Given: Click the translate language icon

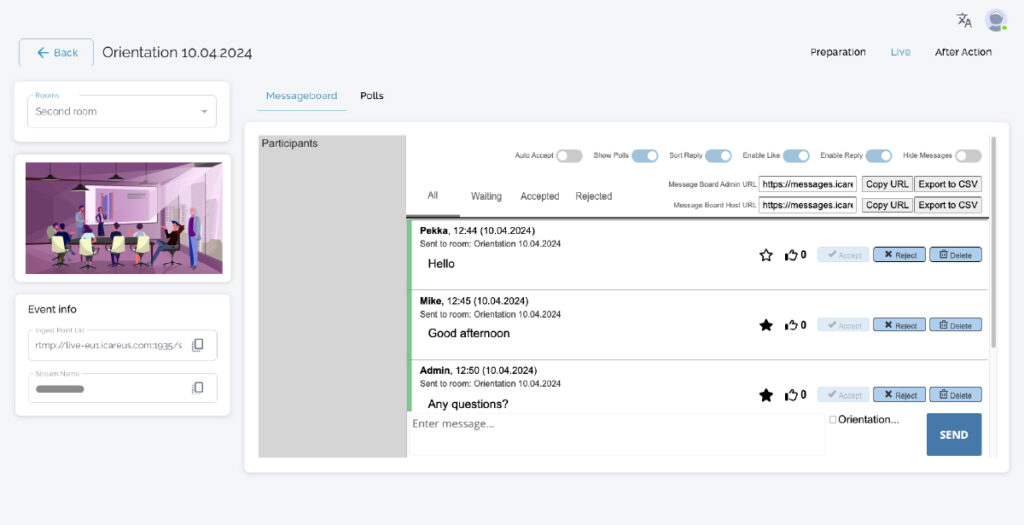Looking at the screenshot, I should coord(964,20).
